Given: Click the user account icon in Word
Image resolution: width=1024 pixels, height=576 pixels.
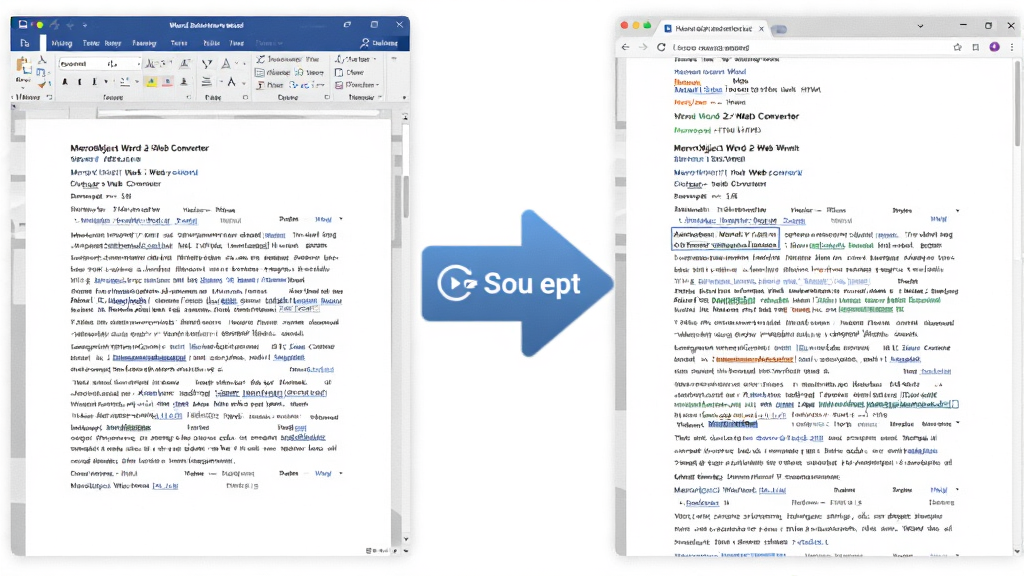Looking at the screenshot, I should [365, 43].
